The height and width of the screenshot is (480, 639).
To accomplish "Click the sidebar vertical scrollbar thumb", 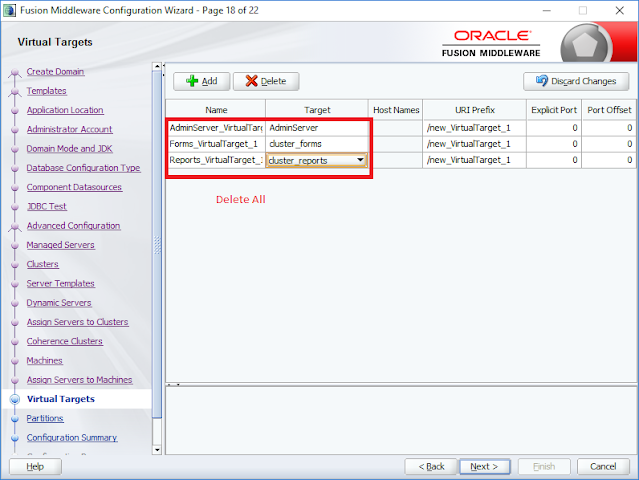I will click(157, 244).
